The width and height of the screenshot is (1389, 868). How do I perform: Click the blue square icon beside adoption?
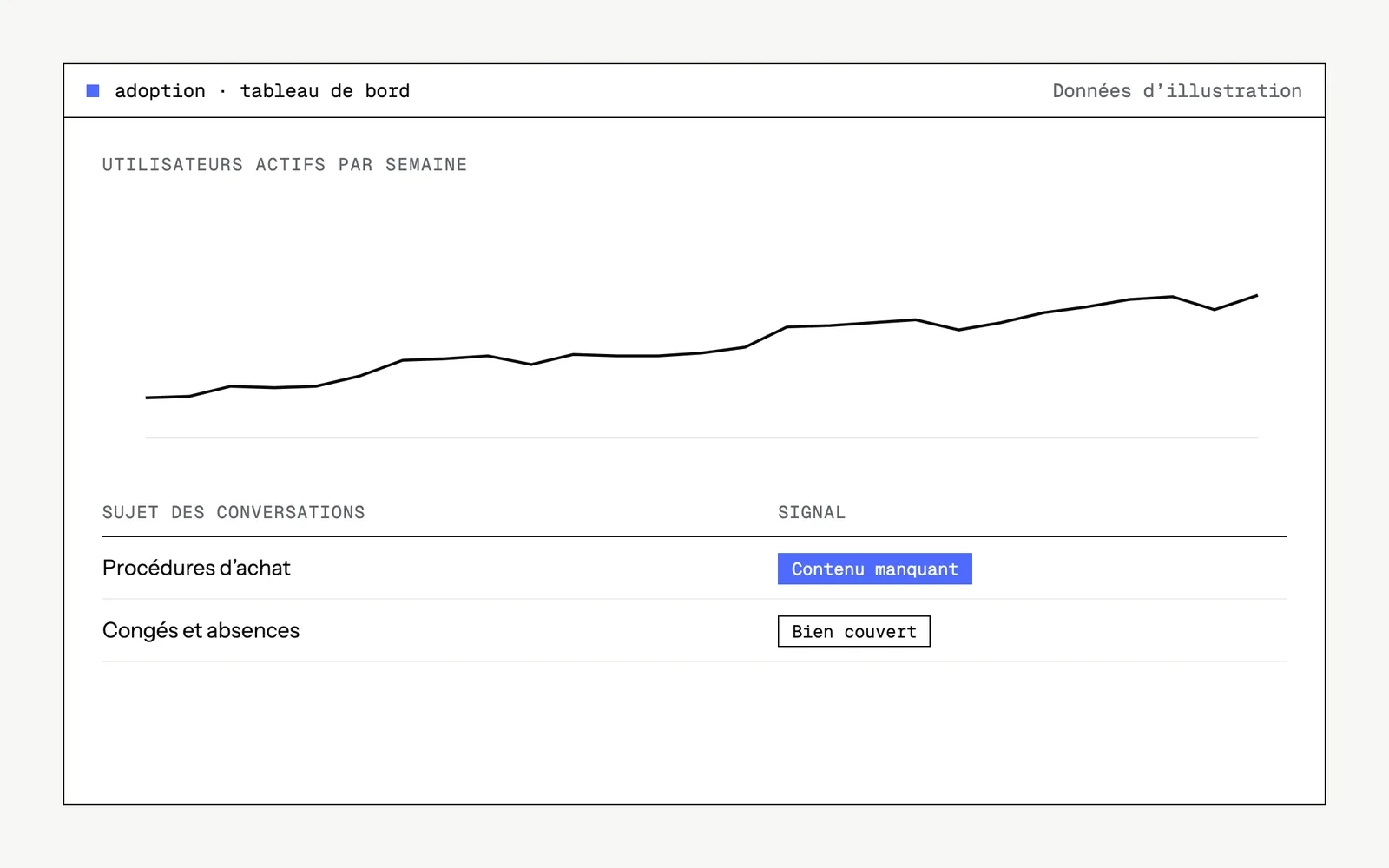point(93,91)
